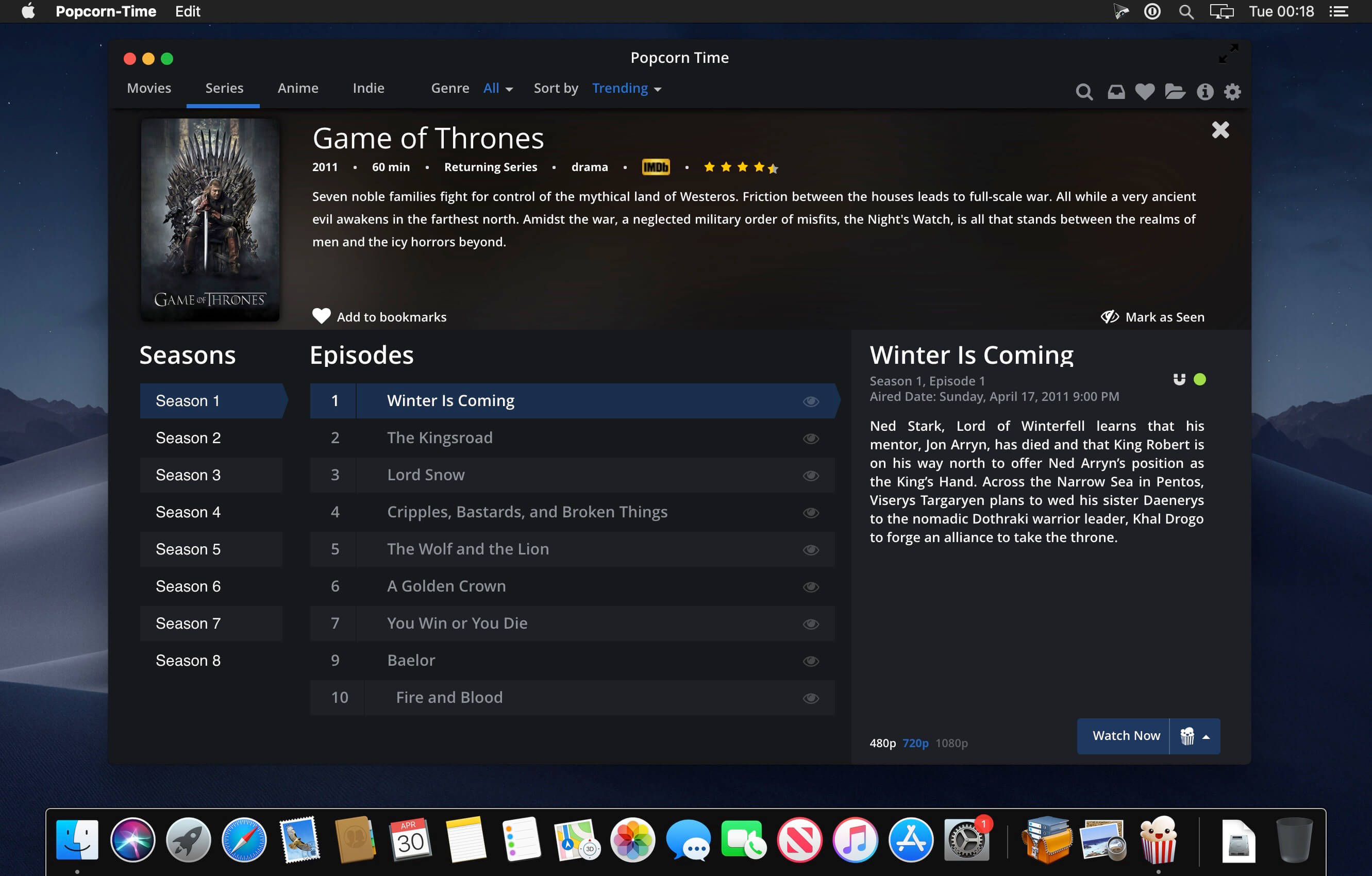This screenshot has height=876, width=1372.
Task: Switch to the Indie tab
Action: (x=368, y=88)
